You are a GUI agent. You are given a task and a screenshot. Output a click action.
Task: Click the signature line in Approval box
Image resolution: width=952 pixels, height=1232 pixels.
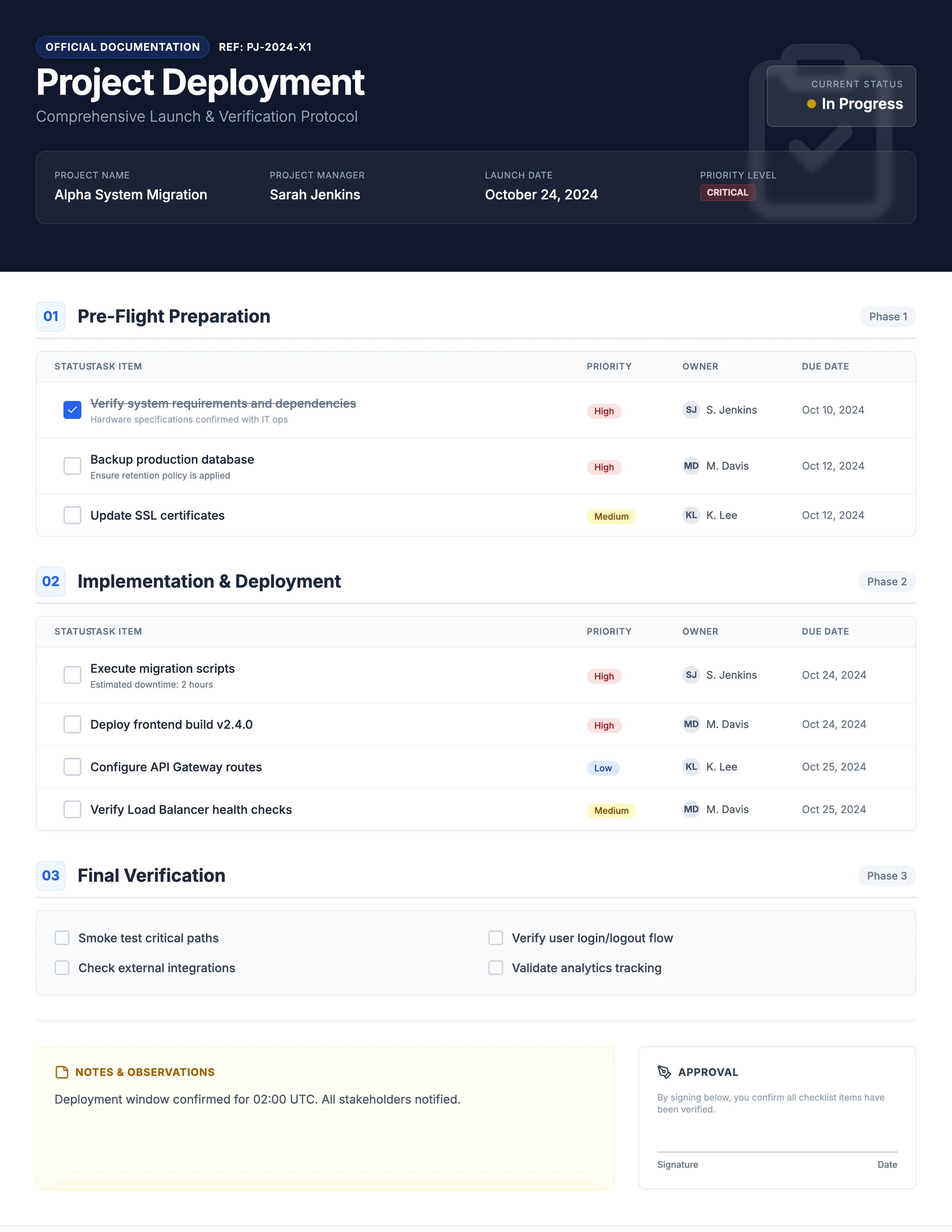[777, 1152]
